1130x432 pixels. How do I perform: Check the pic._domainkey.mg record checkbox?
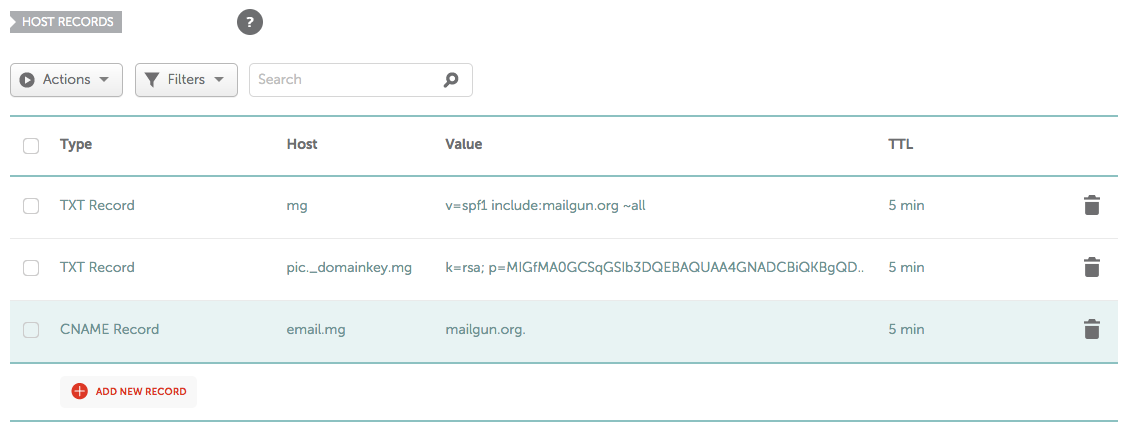pyautogui.click(x=31, y=268)
